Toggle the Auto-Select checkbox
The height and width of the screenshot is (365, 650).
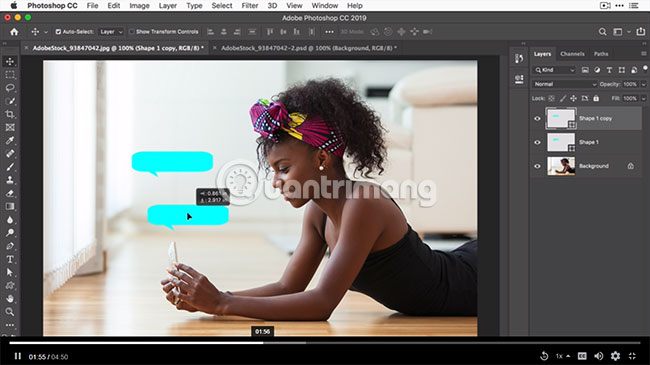[58, 32]
